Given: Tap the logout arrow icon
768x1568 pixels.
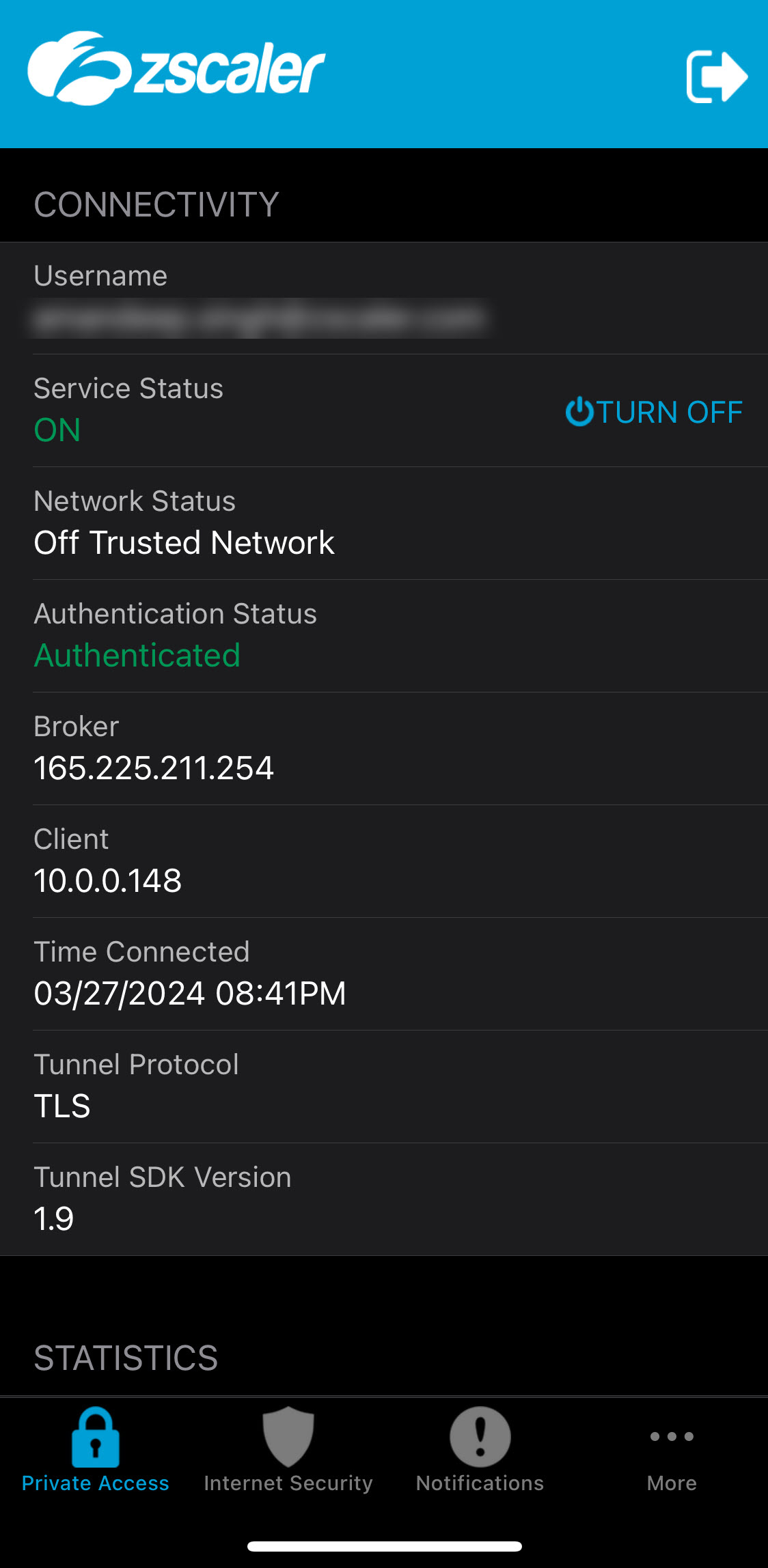Looking at the screenshot, I should coord(716,76).
